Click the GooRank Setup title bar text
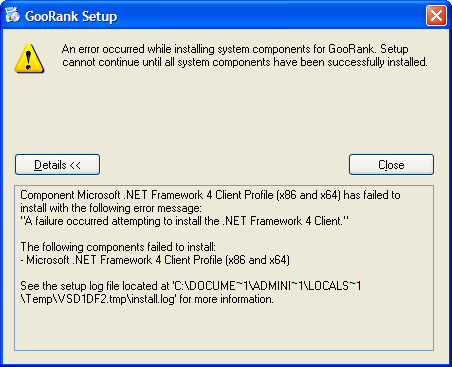This screenshot has height=367, width=452. click(x=71, y=16)
